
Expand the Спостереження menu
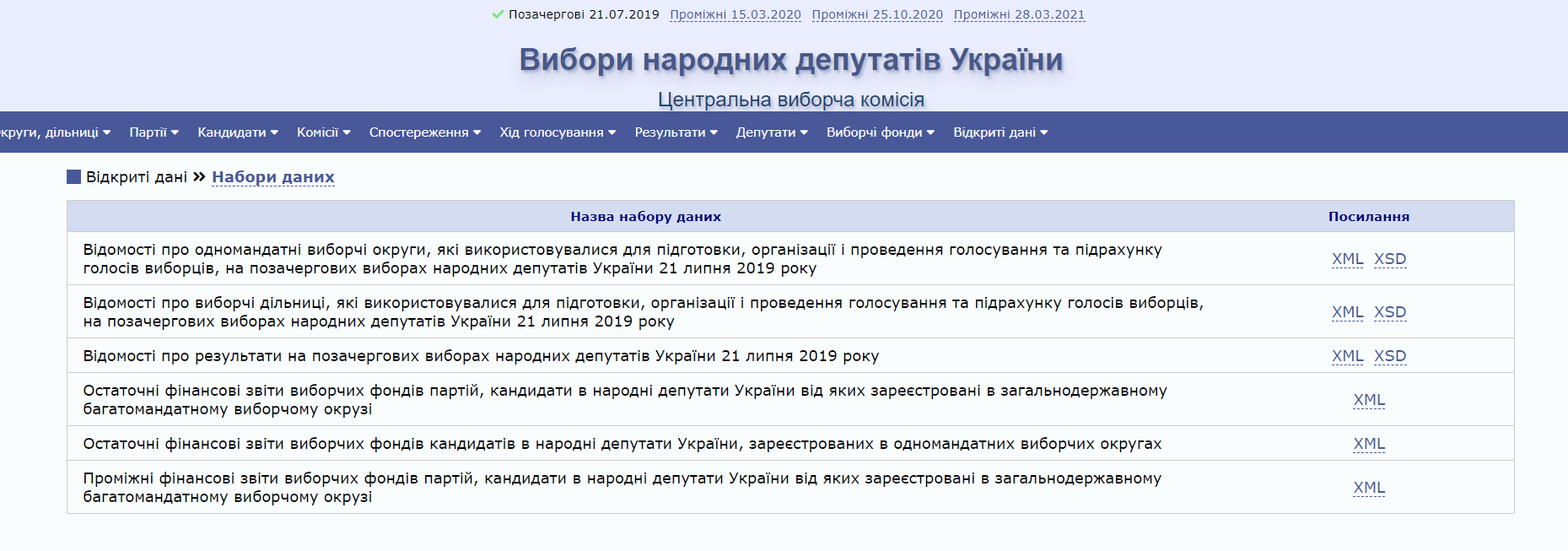(424, 132)
